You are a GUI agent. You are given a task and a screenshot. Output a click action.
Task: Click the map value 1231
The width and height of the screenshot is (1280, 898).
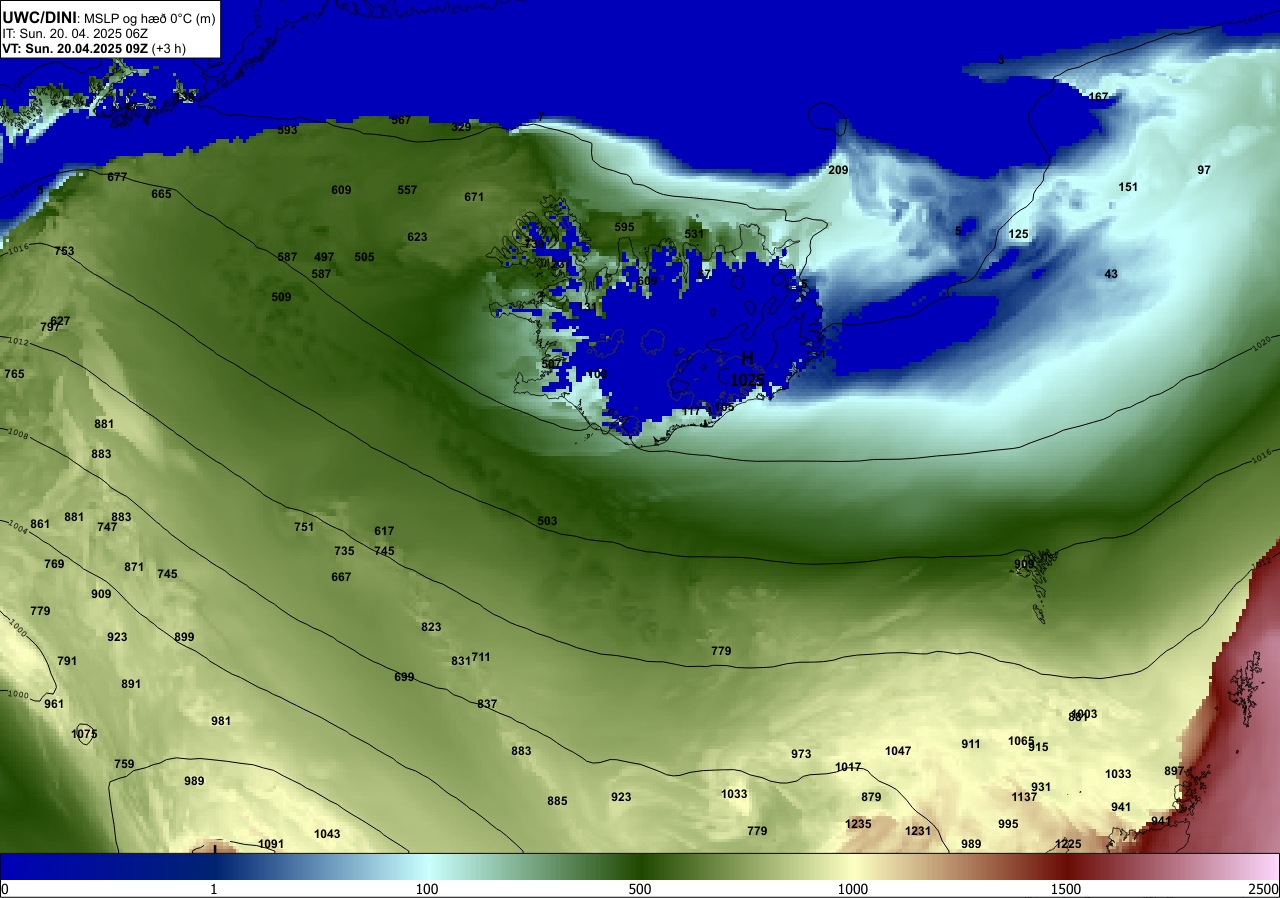(x=918, y=831)
